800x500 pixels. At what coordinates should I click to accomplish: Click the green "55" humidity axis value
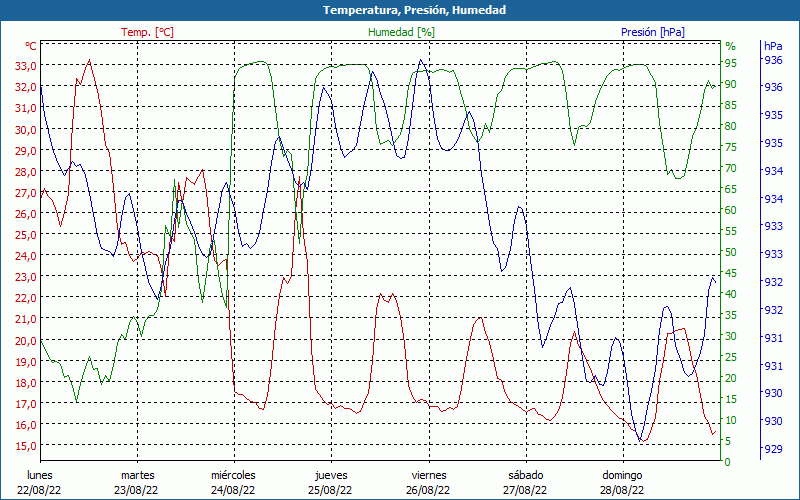731,231
